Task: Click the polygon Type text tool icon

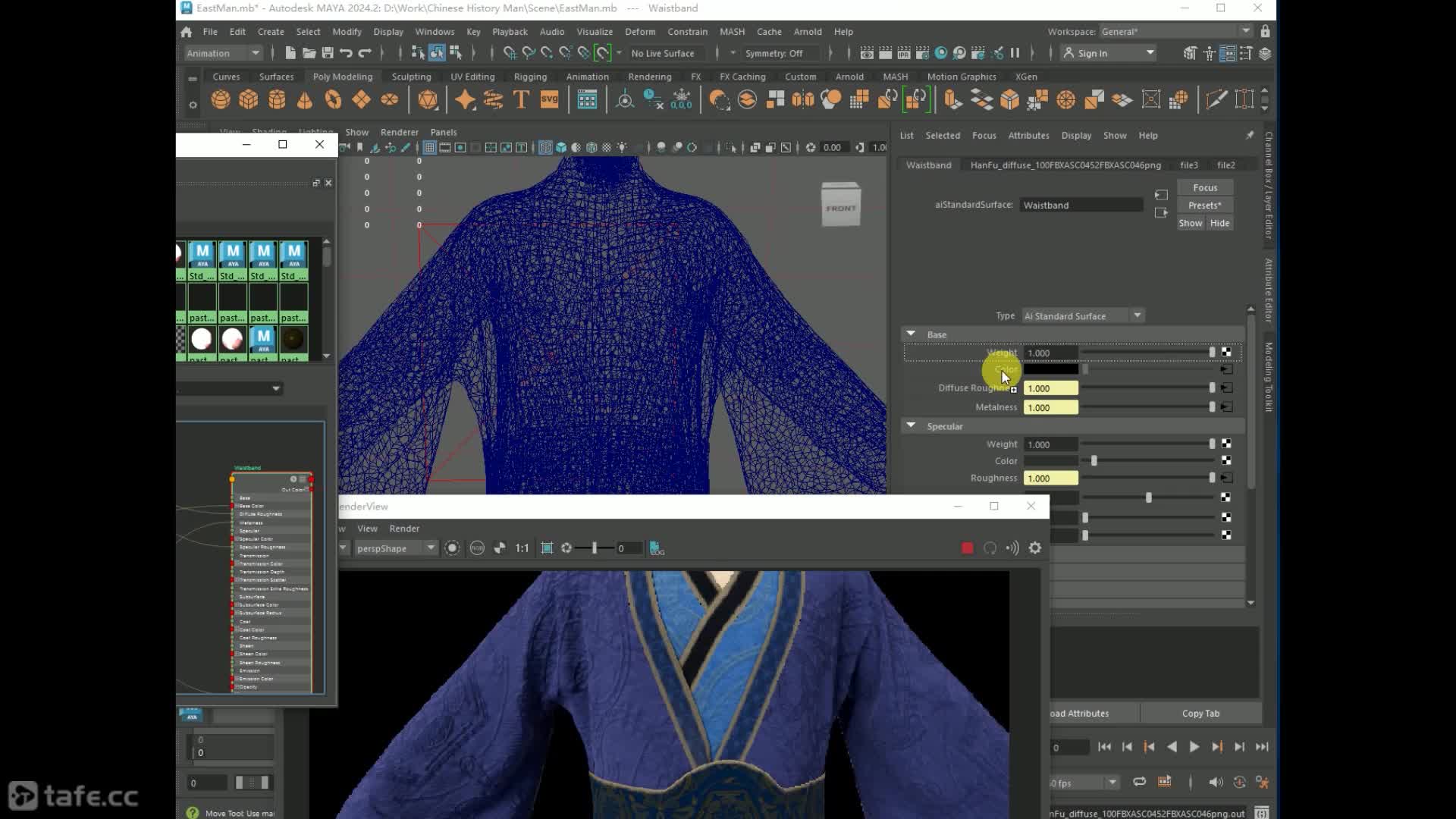Action: (521, 99)
